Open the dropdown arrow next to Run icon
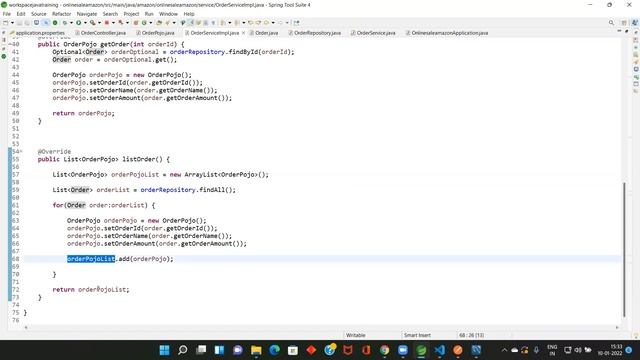Screen dimensions: 640x360 click(x=85, y=23)
